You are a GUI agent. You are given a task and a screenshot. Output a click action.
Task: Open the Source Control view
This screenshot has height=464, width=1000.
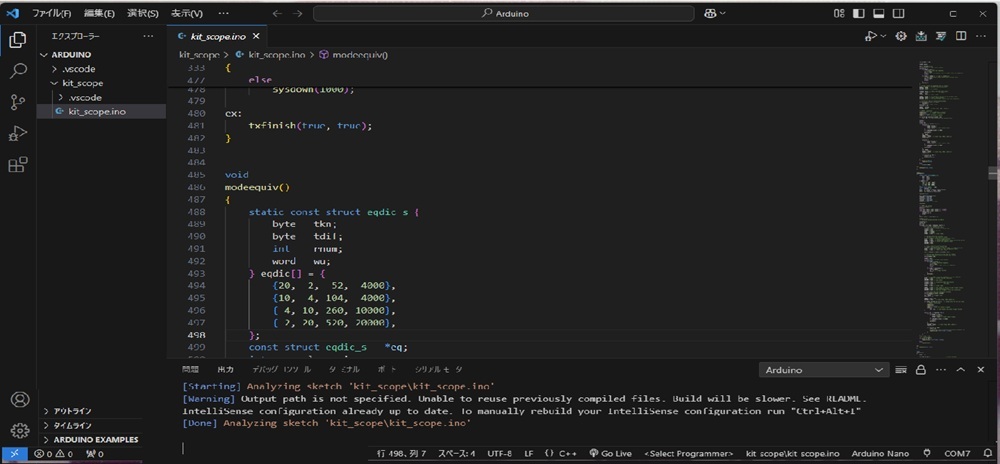coord(18,102)
